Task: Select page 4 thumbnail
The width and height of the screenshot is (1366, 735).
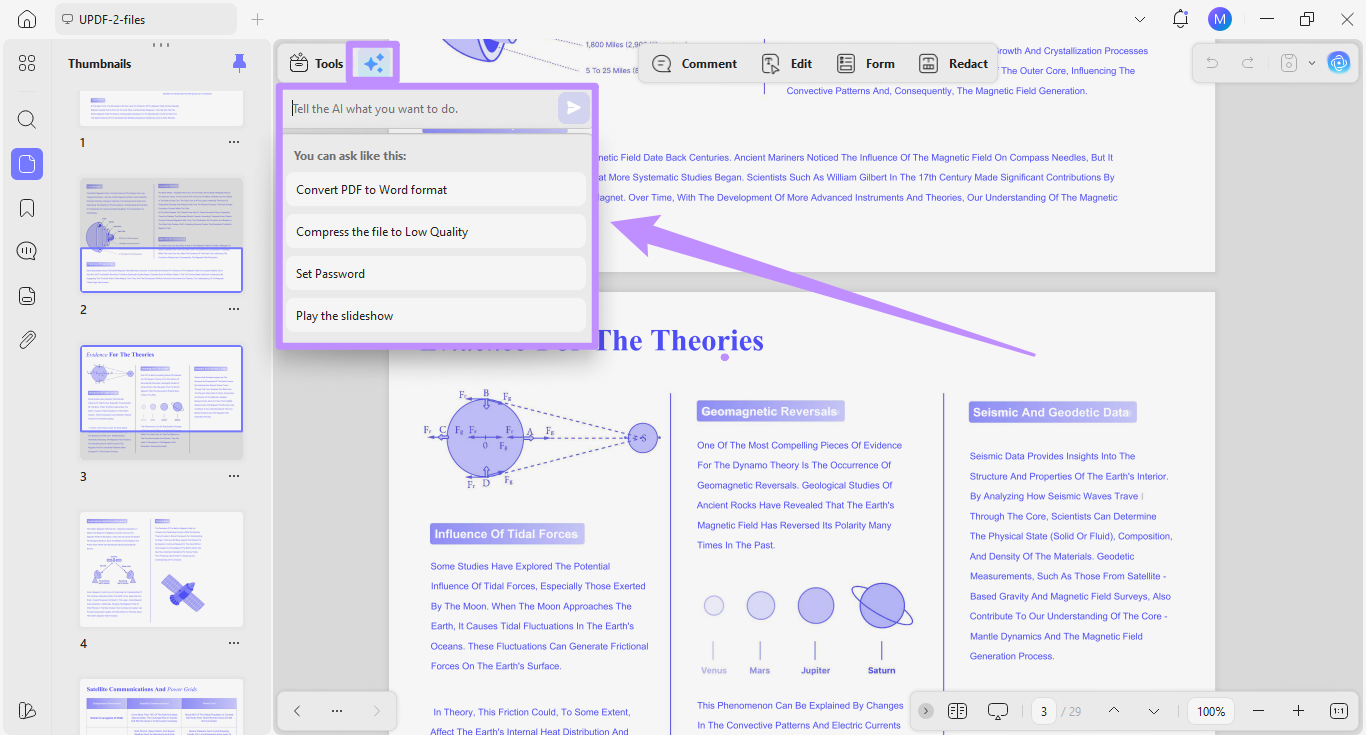Action: (161, 569)
